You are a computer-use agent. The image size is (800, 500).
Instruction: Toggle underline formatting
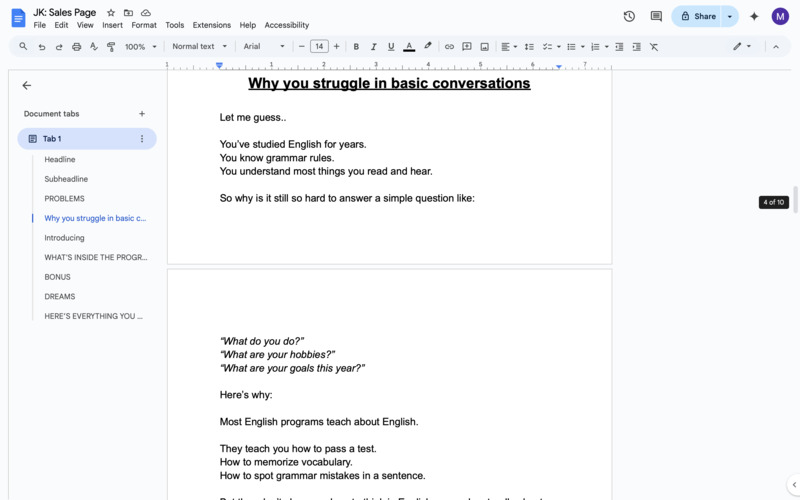pyautogui.click(x=391, y=47)
